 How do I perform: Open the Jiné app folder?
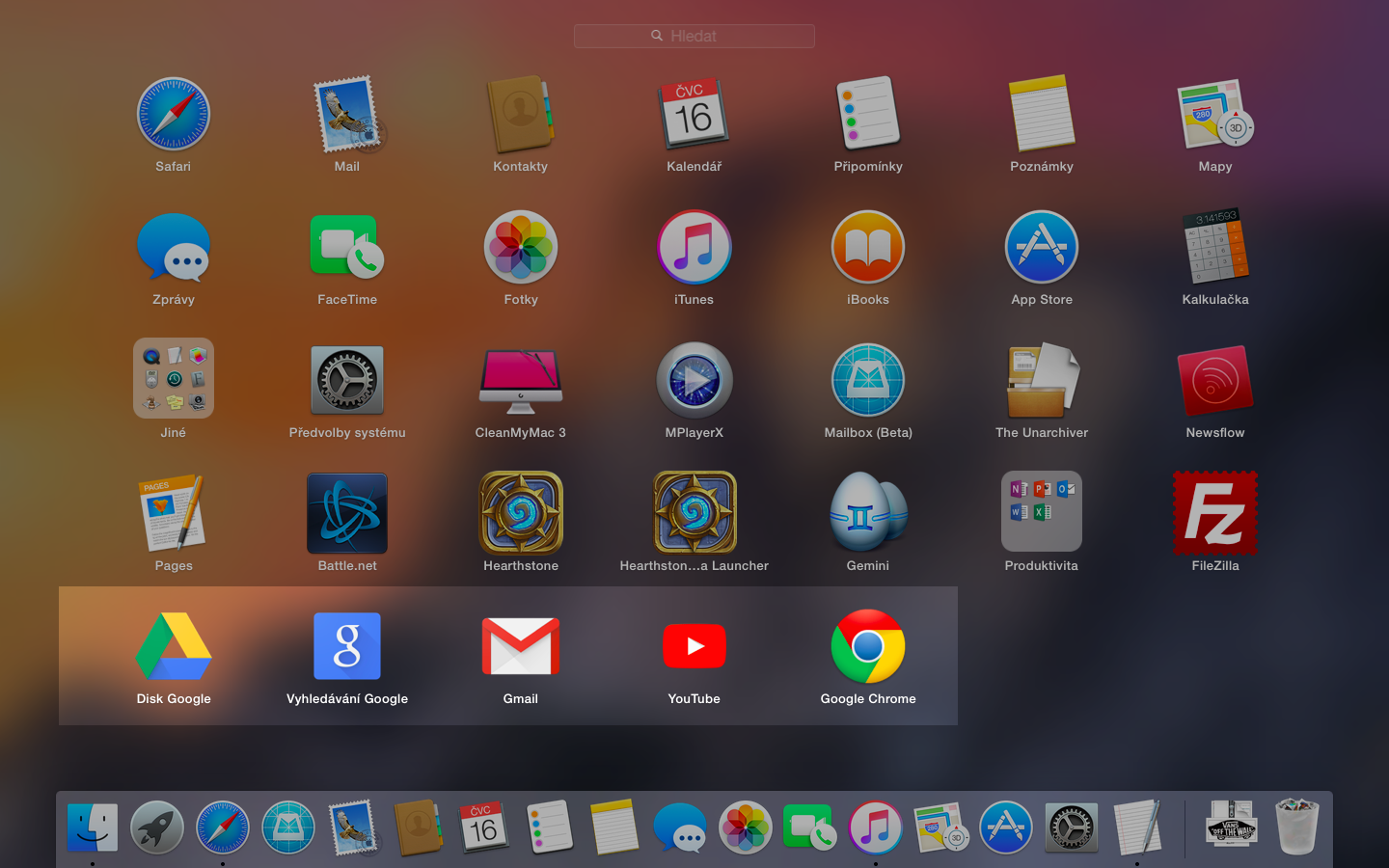pyautogui.click(x=174, y=378)
